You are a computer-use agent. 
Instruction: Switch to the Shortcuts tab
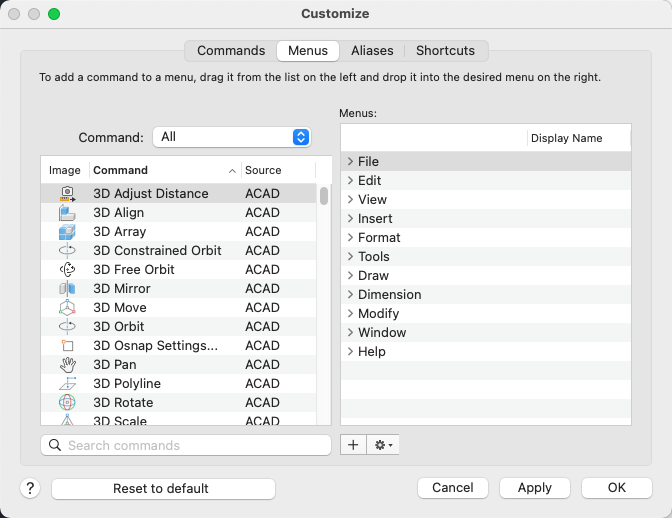pyautogui.click(x=446, y=51)
